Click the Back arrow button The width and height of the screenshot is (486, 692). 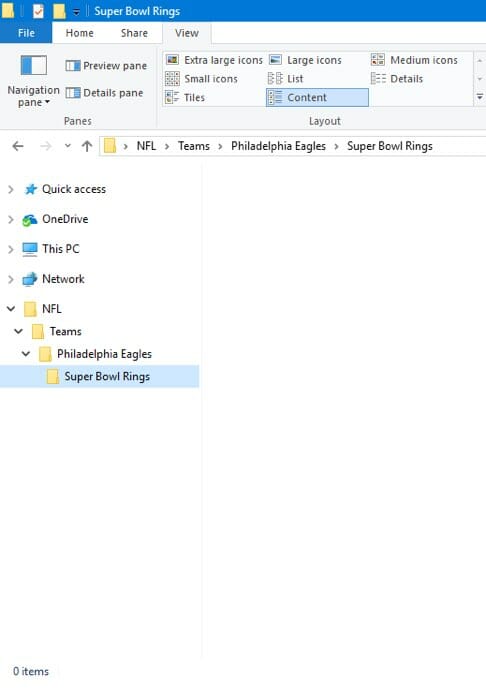pyautogui.click(x=18, y=146)
